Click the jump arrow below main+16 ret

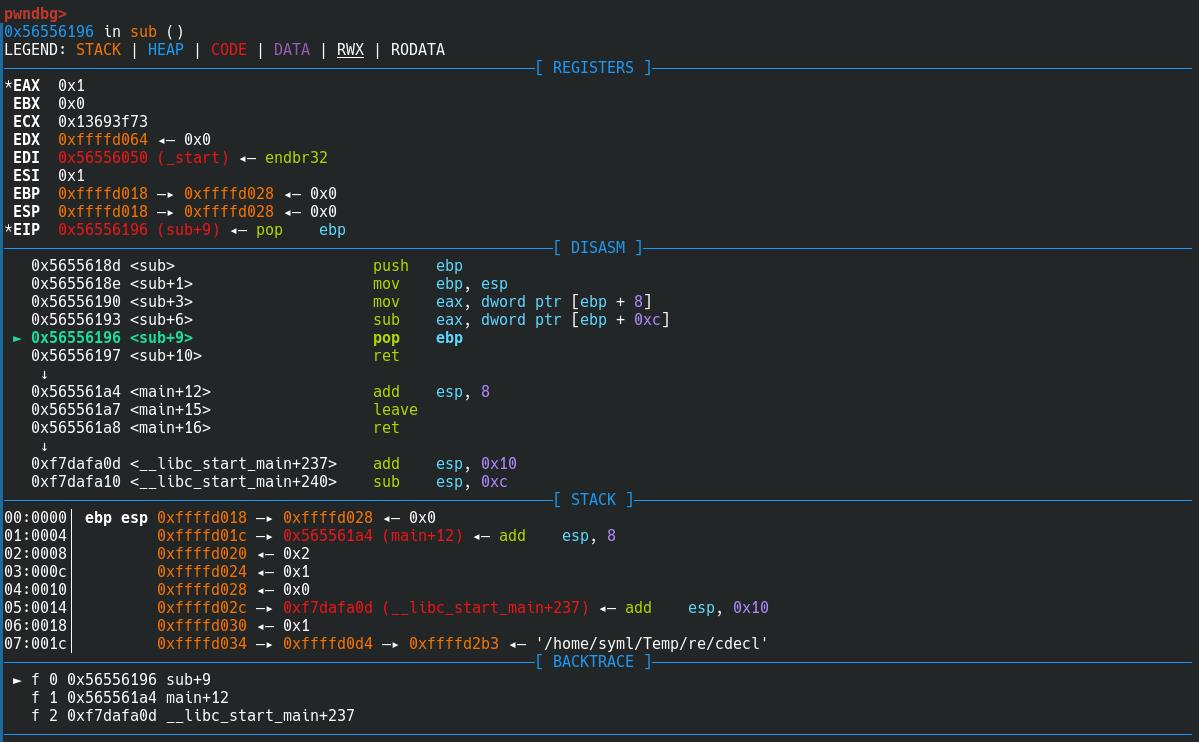click(x=44, y=446)
